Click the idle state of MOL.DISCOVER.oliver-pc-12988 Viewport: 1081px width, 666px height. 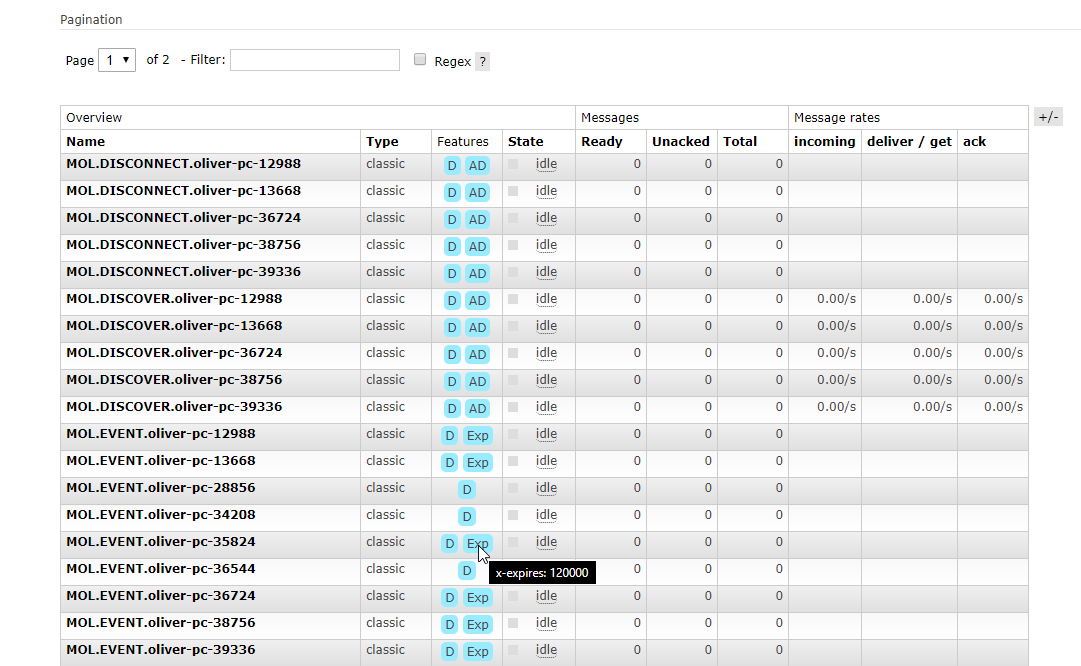click(x=546, y=299)
